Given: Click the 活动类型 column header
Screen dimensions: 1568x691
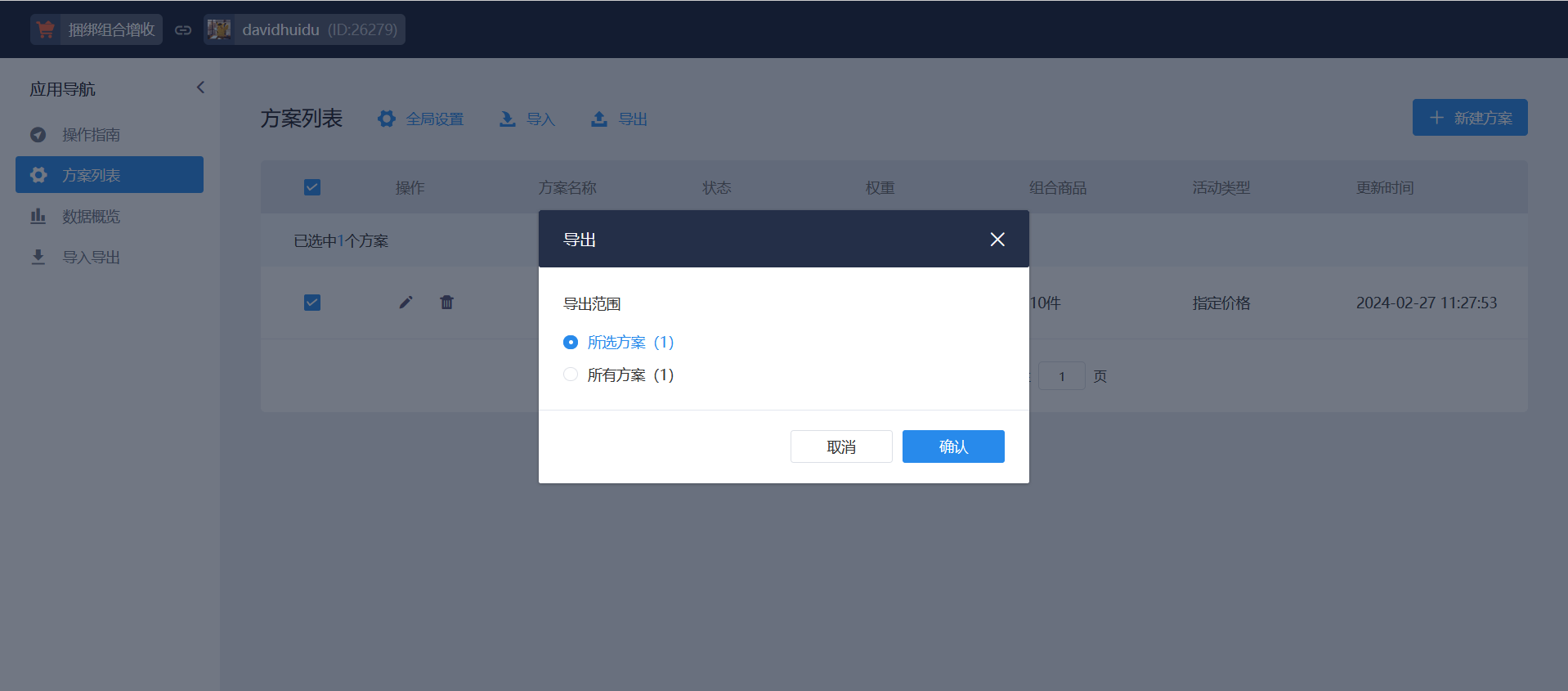Looking at the screenshot, I should [x=1221, y=187].
